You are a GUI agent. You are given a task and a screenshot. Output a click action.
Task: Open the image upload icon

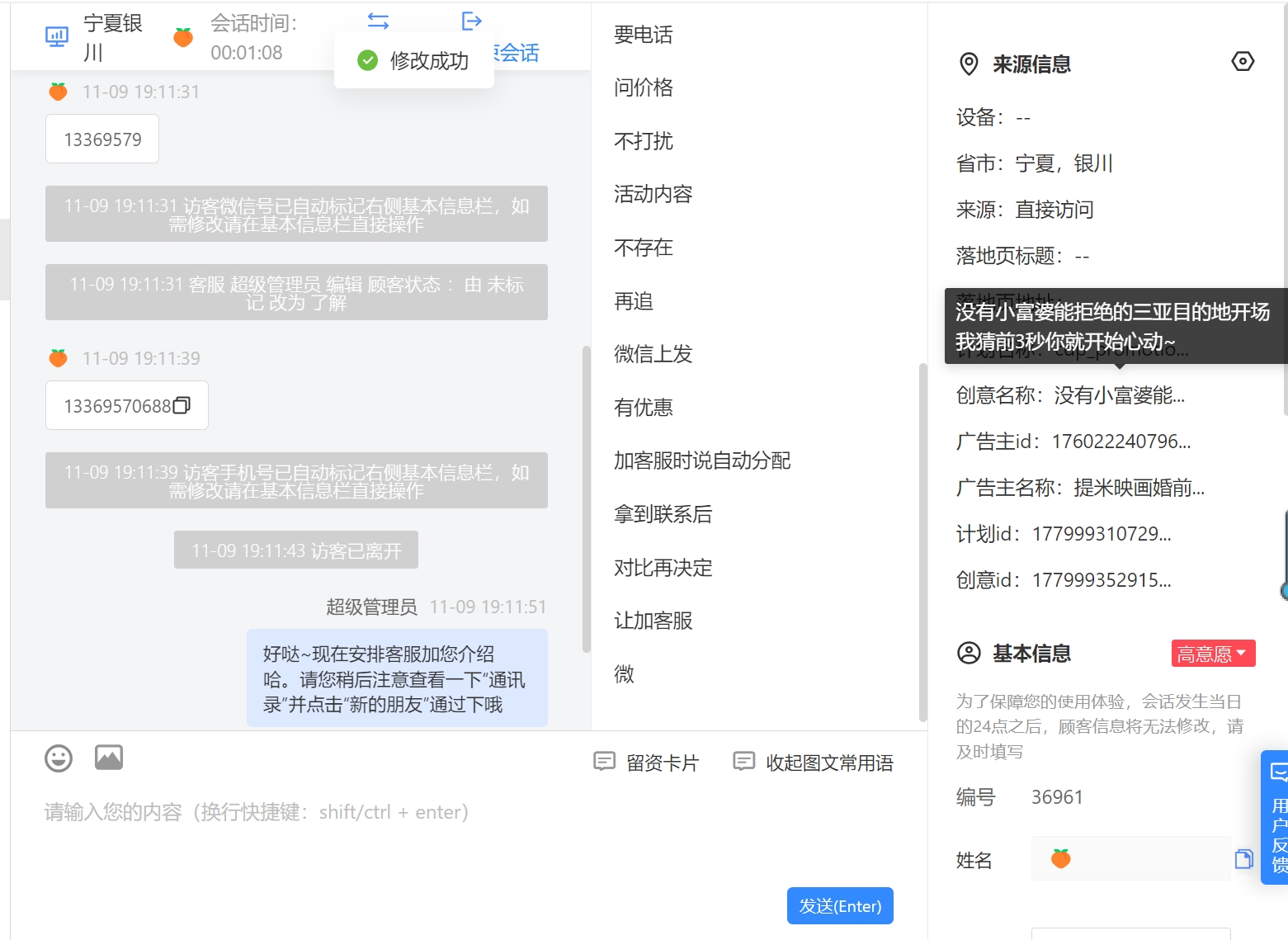[x=109, y=757]
